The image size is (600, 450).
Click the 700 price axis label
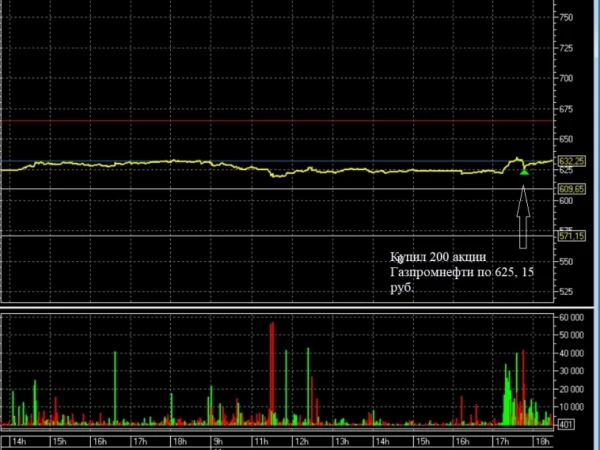pos(566,78)
